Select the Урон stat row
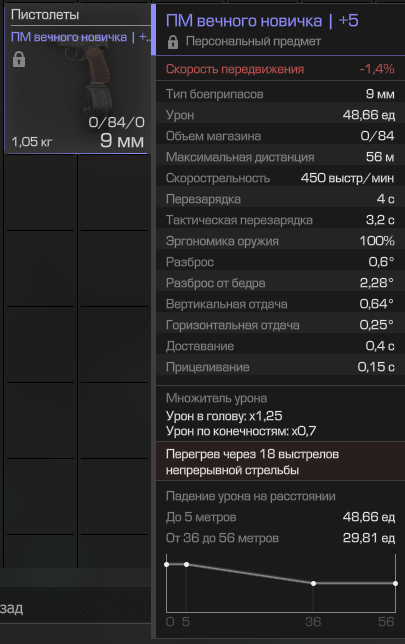Viewport: 405px width, 644px height. (x=280, y=115)
